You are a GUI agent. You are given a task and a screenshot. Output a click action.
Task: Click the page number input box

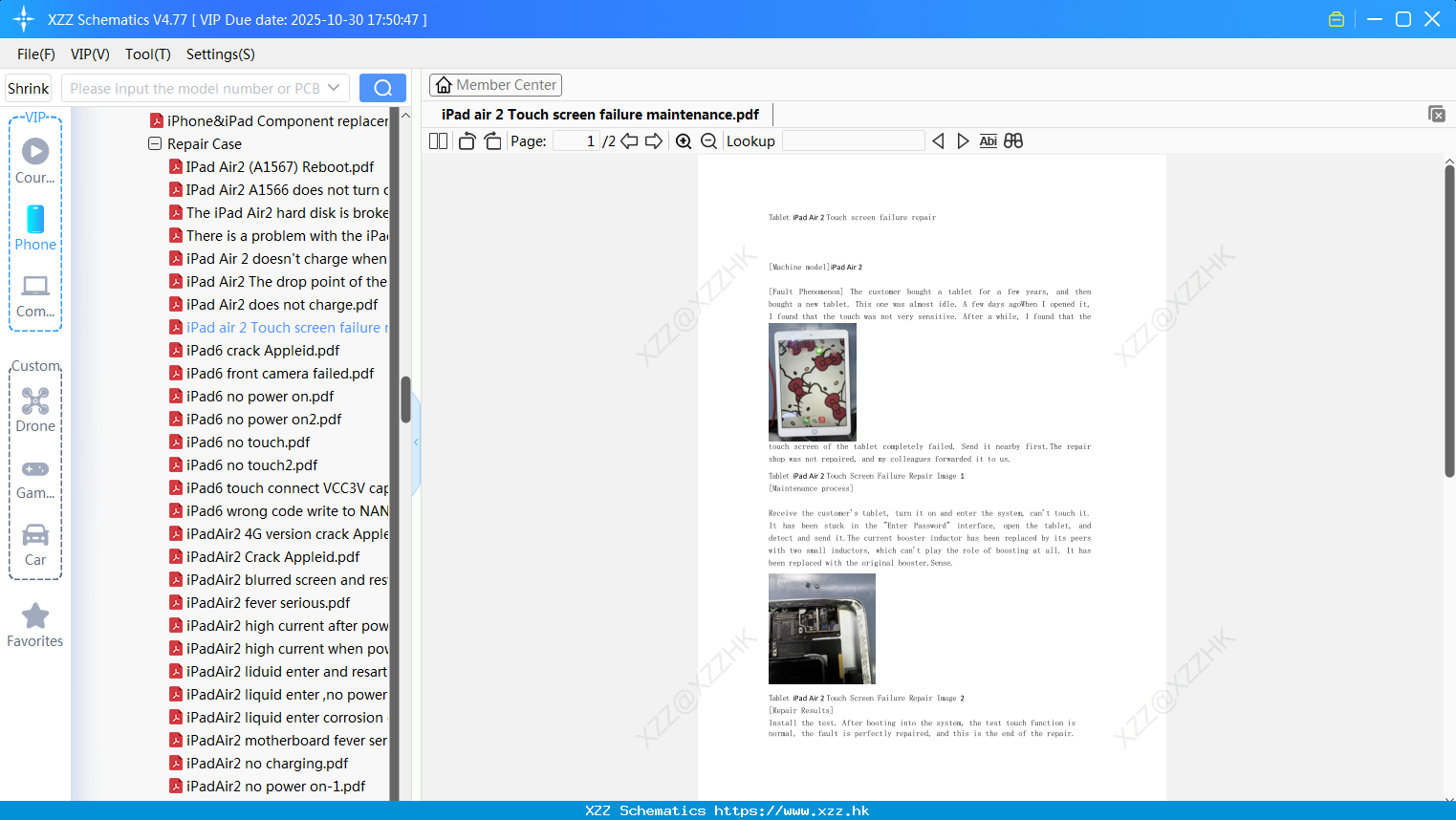[576, 141]
